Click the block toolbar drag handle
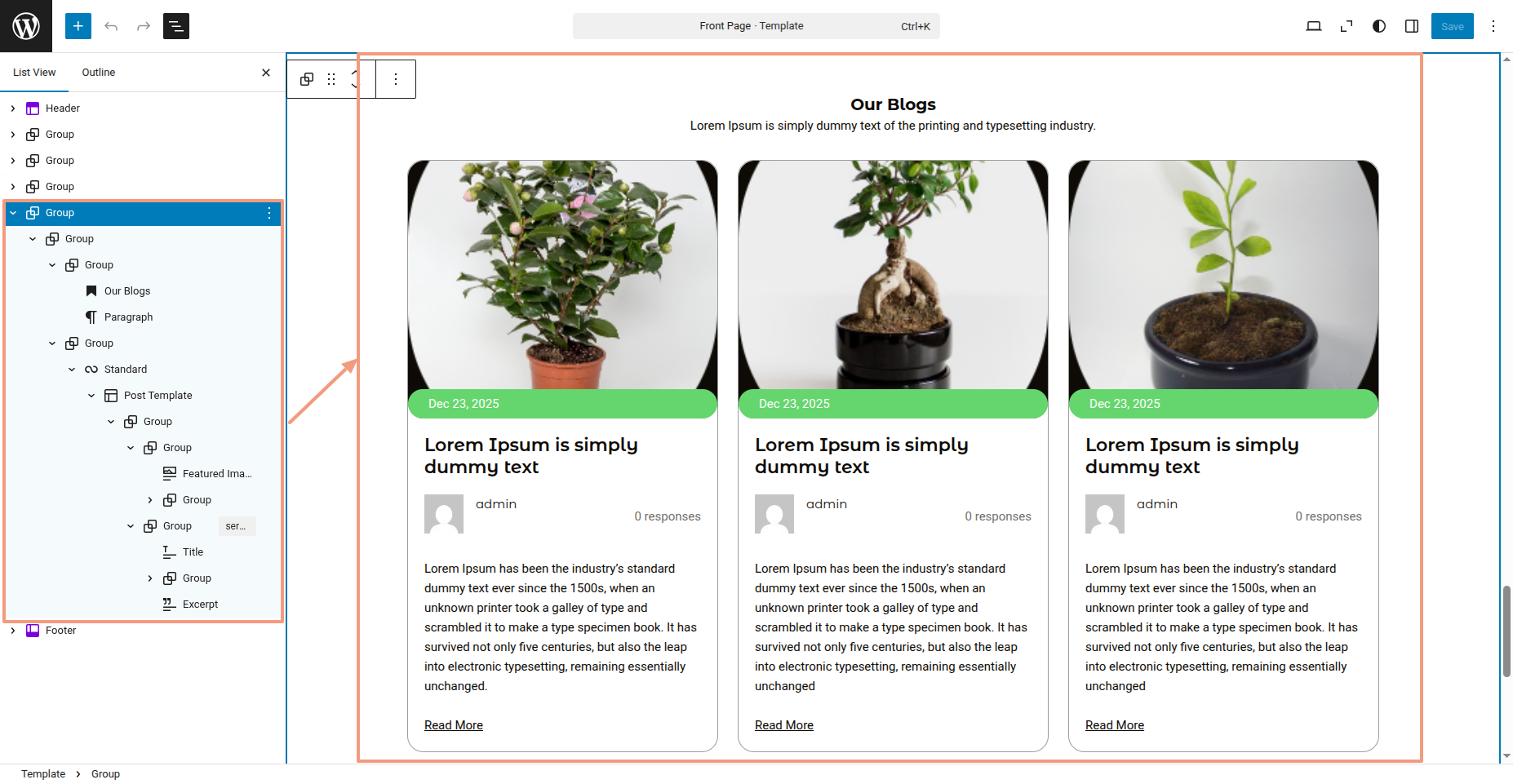This screenshot has height=784, width=1513. click(331, 79)
